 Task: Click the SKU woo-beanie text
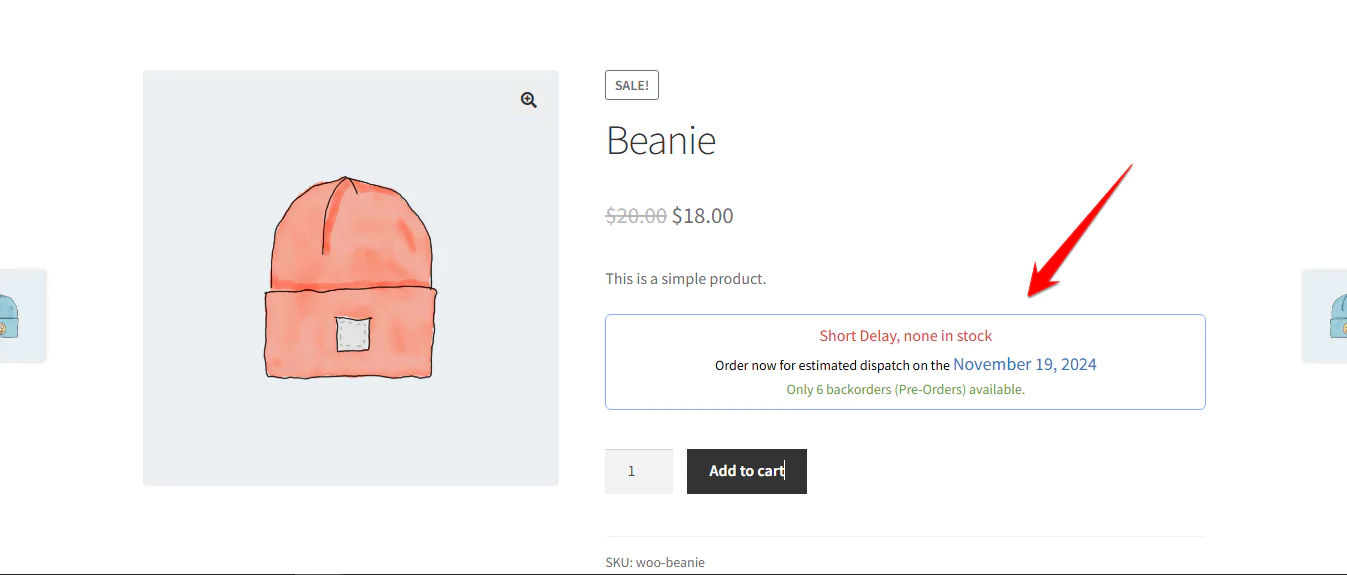[655, 563]
